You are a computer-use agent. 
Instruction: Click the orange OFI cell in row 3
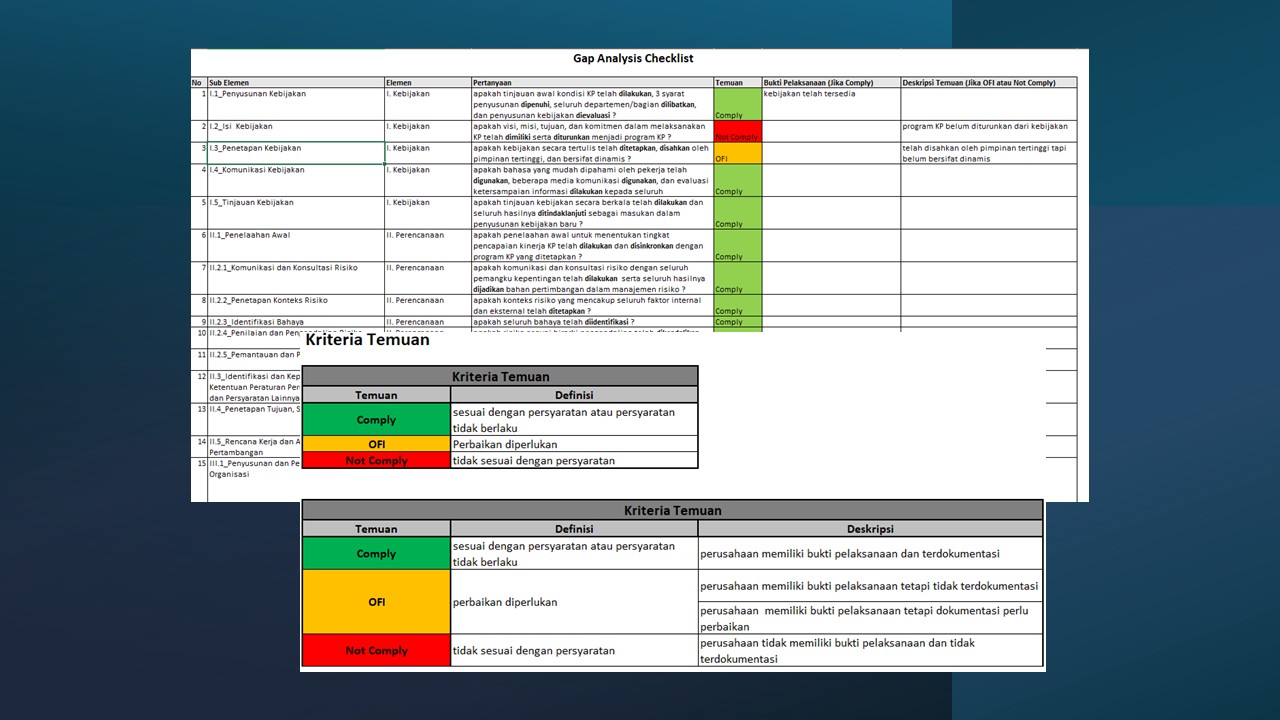pyautogui.click(x=737, y=153)
